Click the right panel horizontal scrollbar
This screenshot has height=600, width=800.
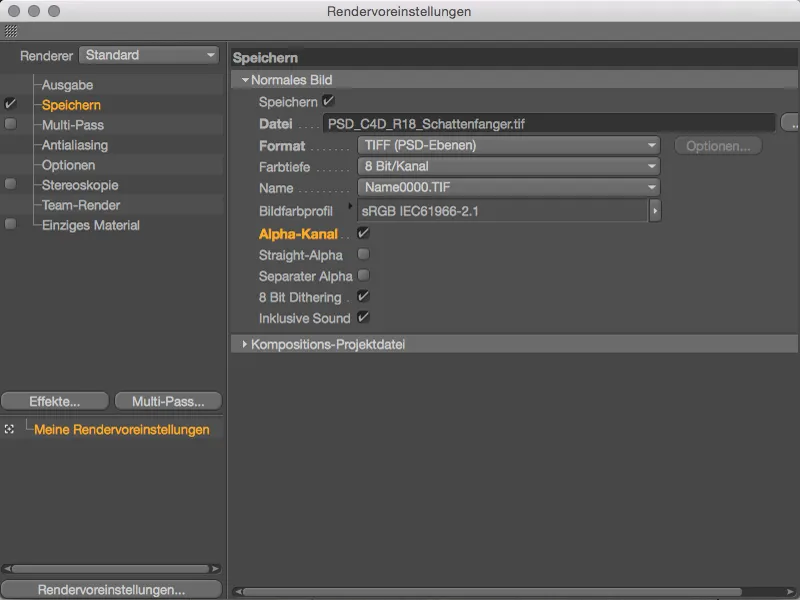click(x=492, y=592)
